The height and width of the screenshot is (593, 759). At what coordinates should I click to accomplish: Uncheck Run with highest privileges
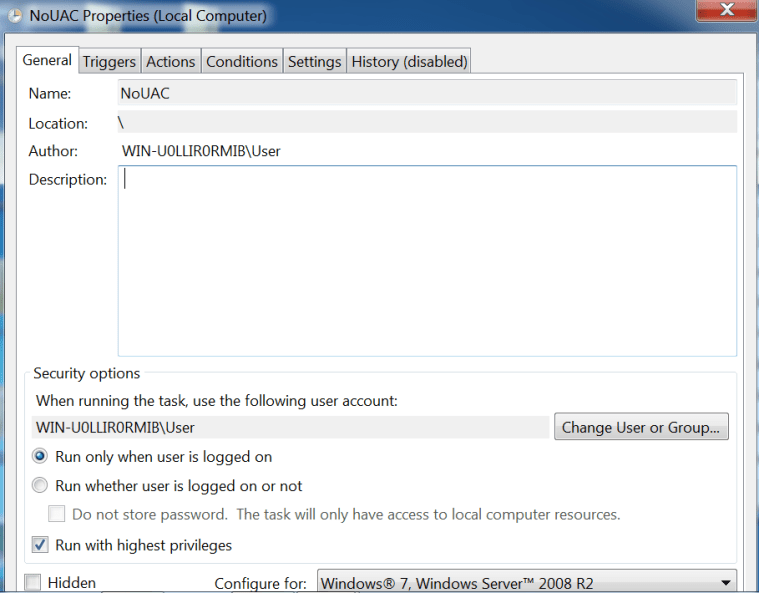click(40, 545)
